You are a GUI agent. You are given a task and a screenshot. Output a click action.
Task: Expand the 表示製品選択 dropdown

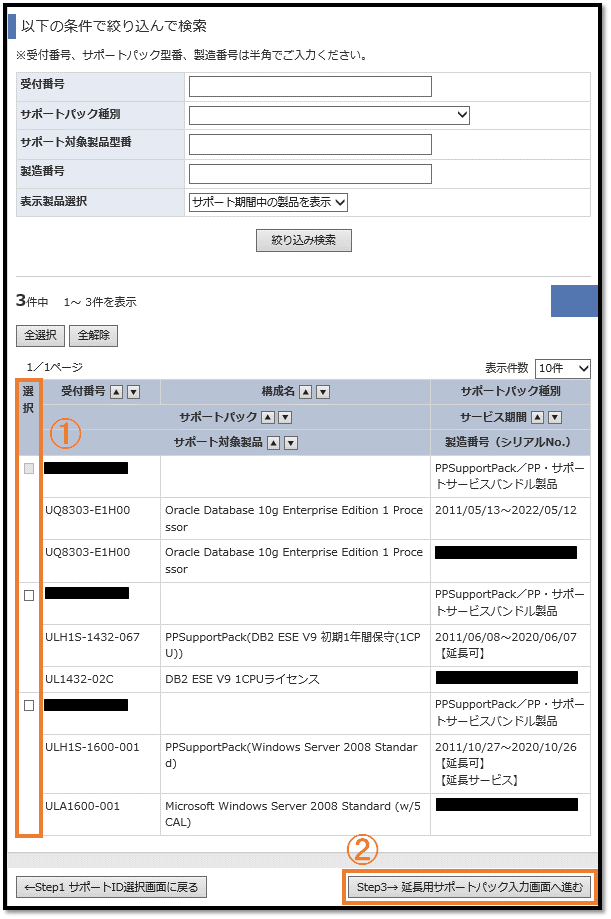(x=268, y=202)
